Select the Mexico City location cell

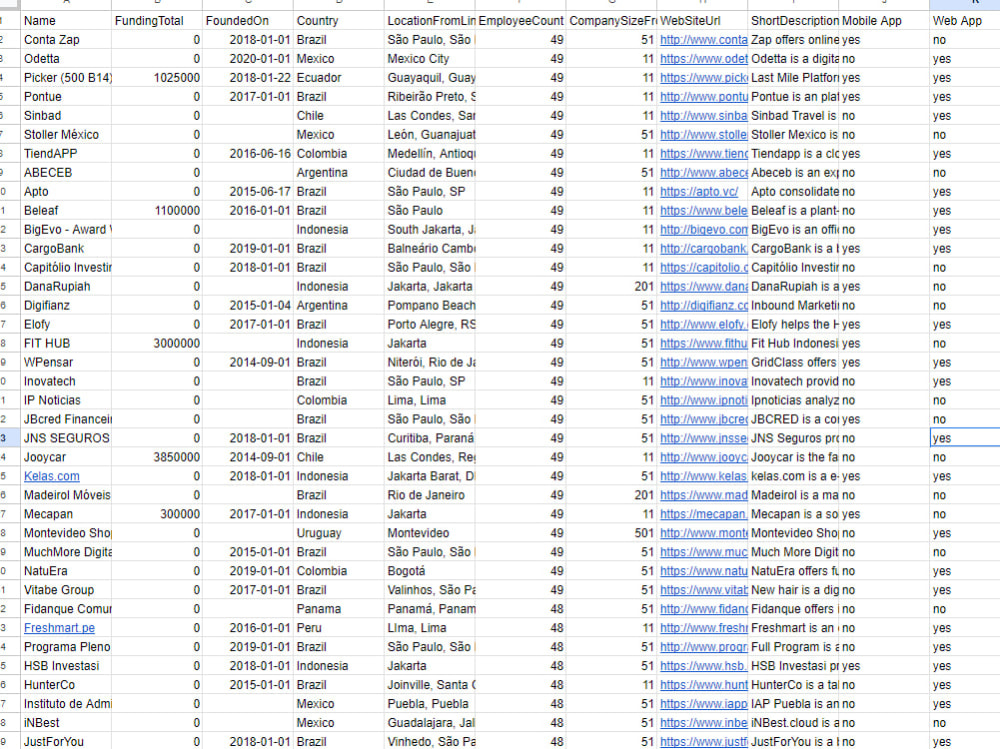coord(430,59)
